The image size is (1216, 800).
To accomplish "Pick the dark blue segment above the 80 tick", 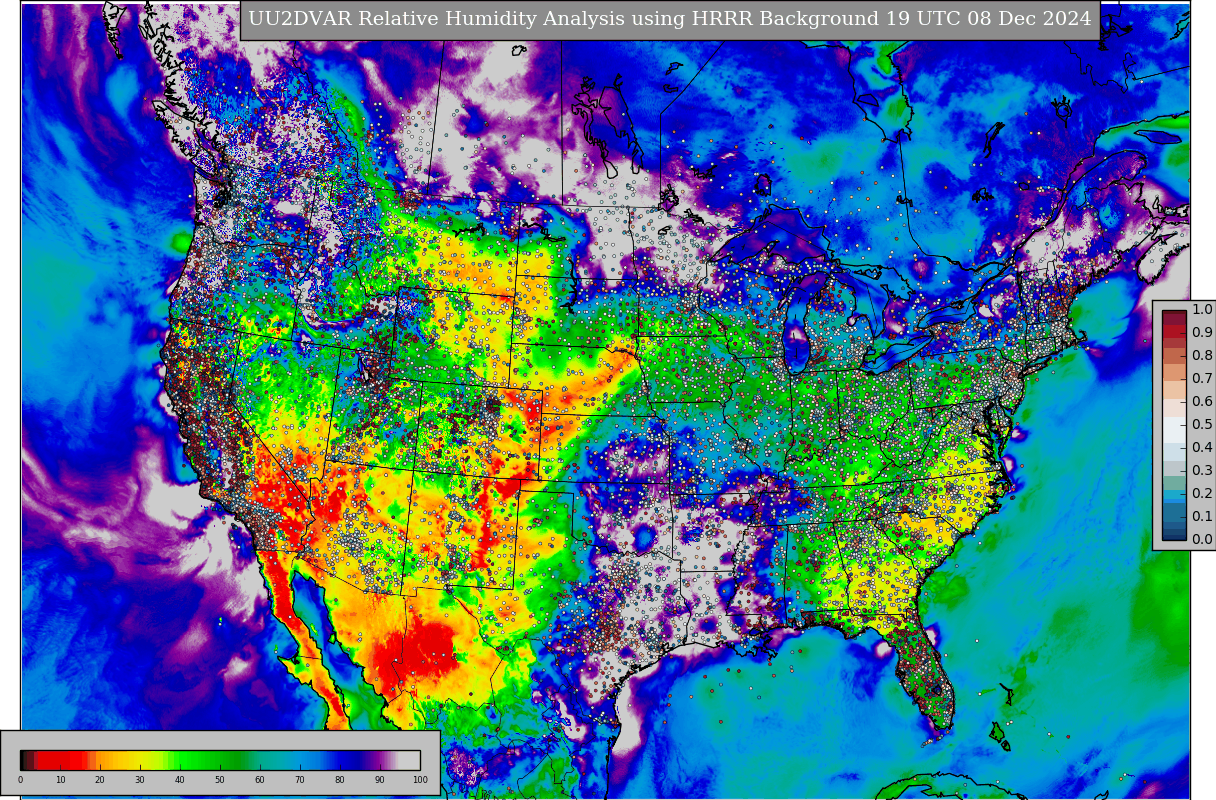I will (x=340, y=760).
